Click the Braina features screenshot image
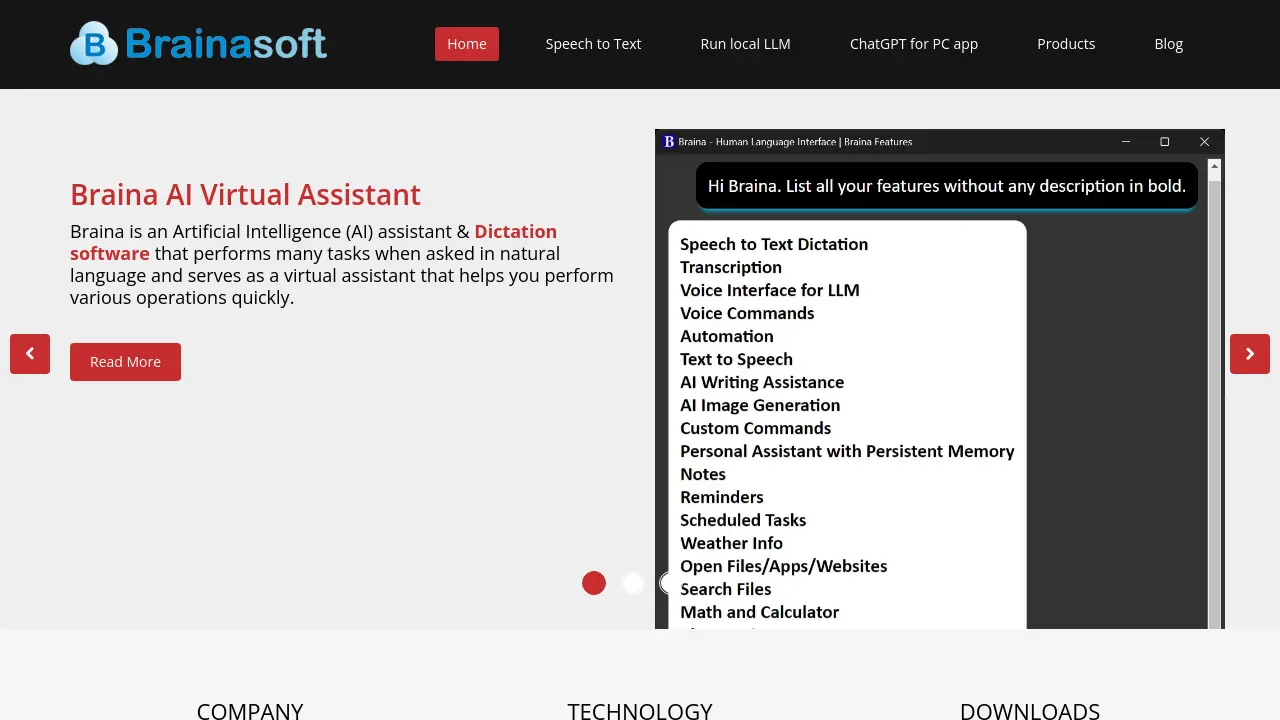Screen dimensions: 1280x720 click(940, 379)
